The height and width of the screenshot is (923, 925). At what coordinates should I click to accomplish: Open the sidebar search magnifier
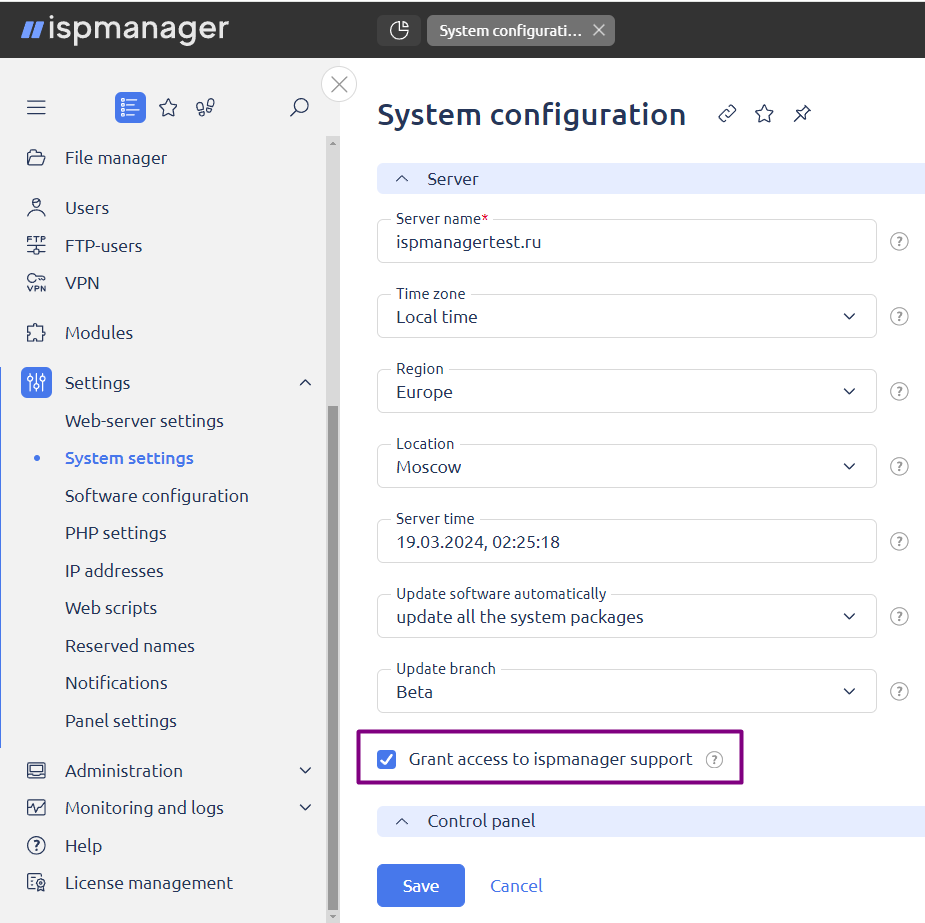click(x=299, y=107)
